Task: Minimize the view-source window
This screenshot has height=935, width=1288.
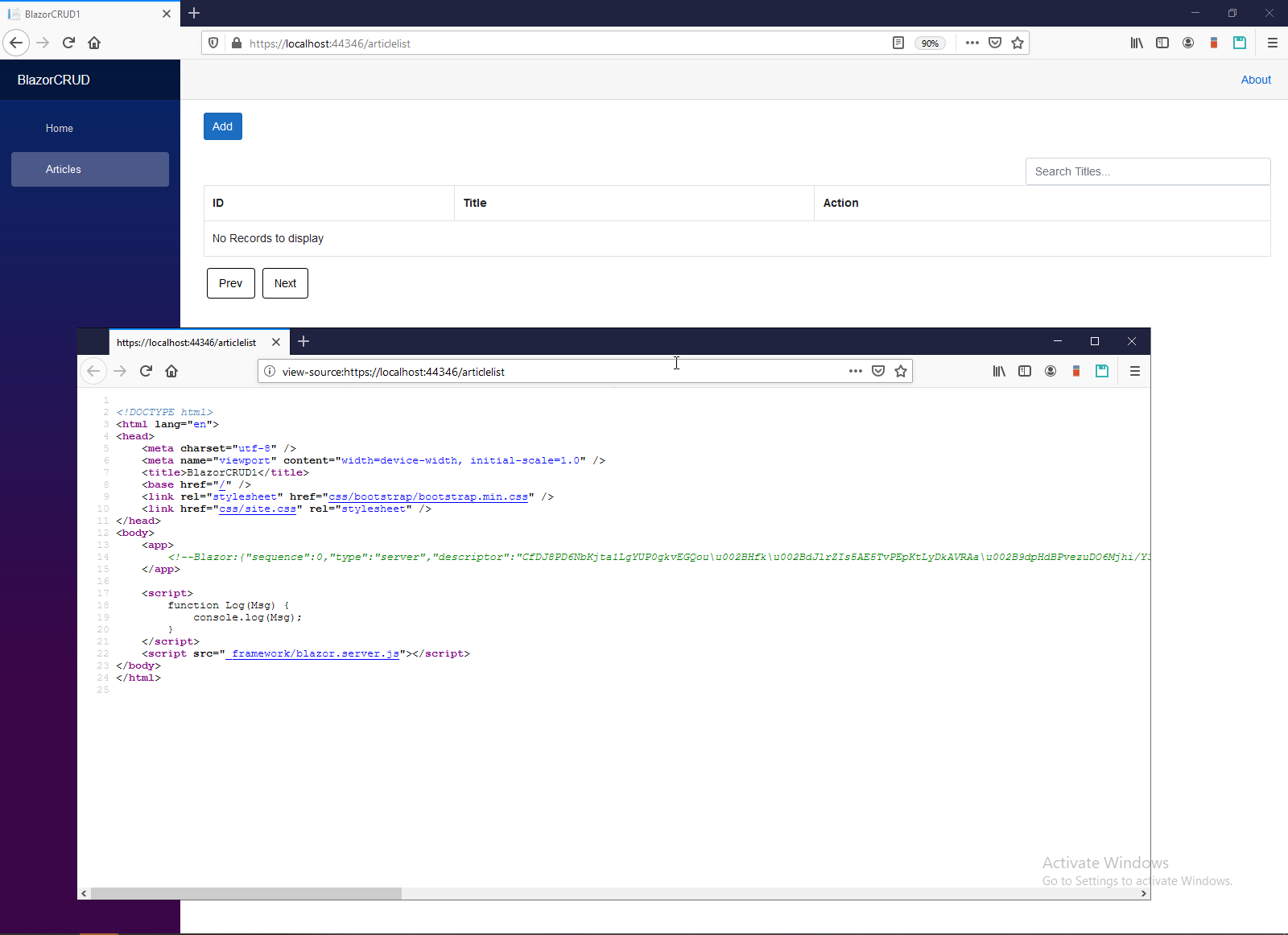Action: [x=1058, y=341]
